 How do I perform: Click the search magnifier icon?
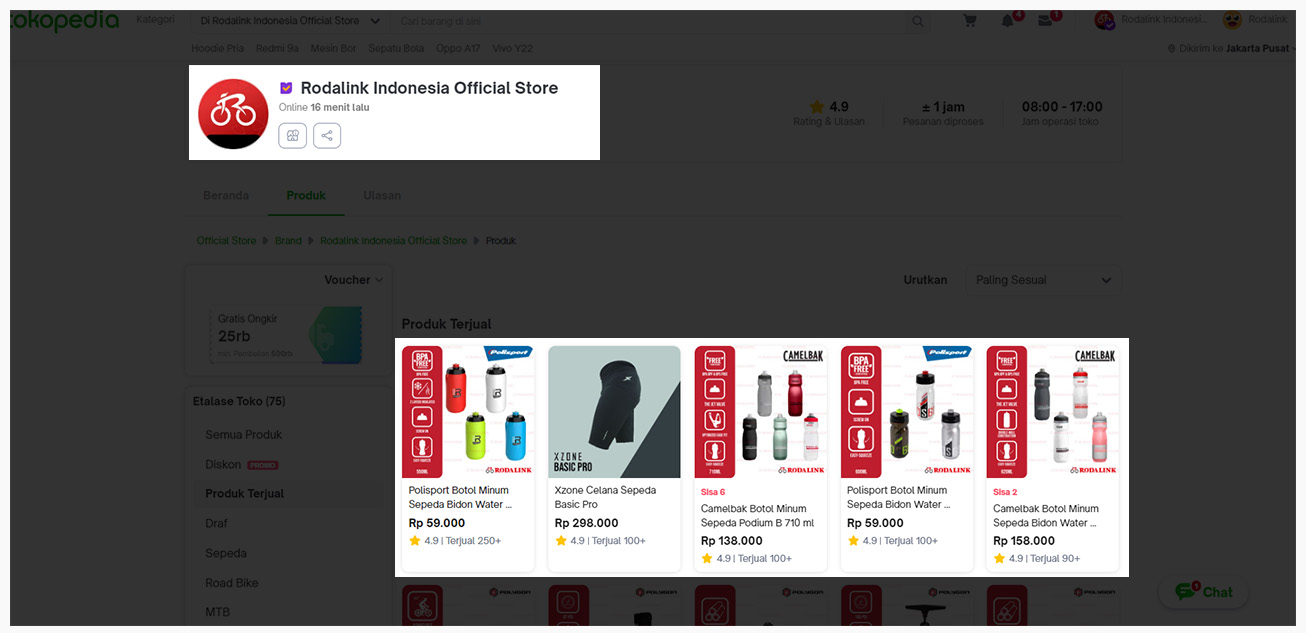point(917,20)
